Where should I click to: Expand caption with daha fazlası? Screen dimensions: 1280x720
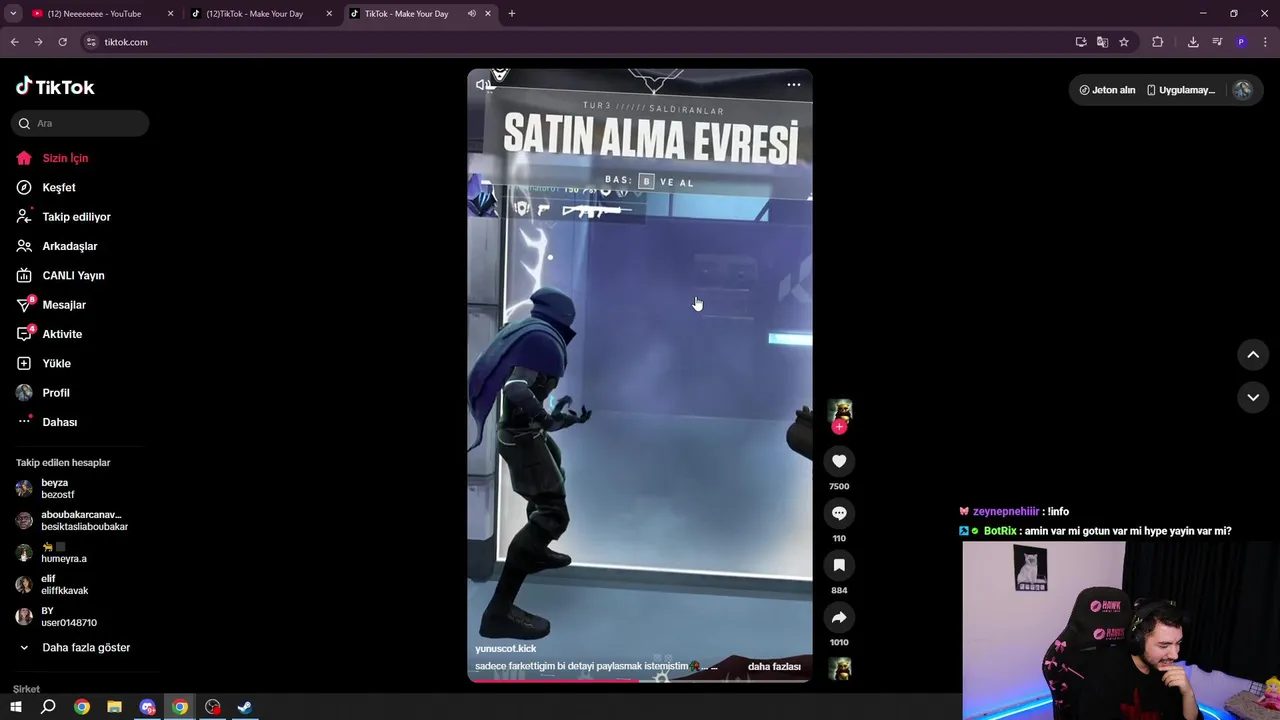pos(774,667)
